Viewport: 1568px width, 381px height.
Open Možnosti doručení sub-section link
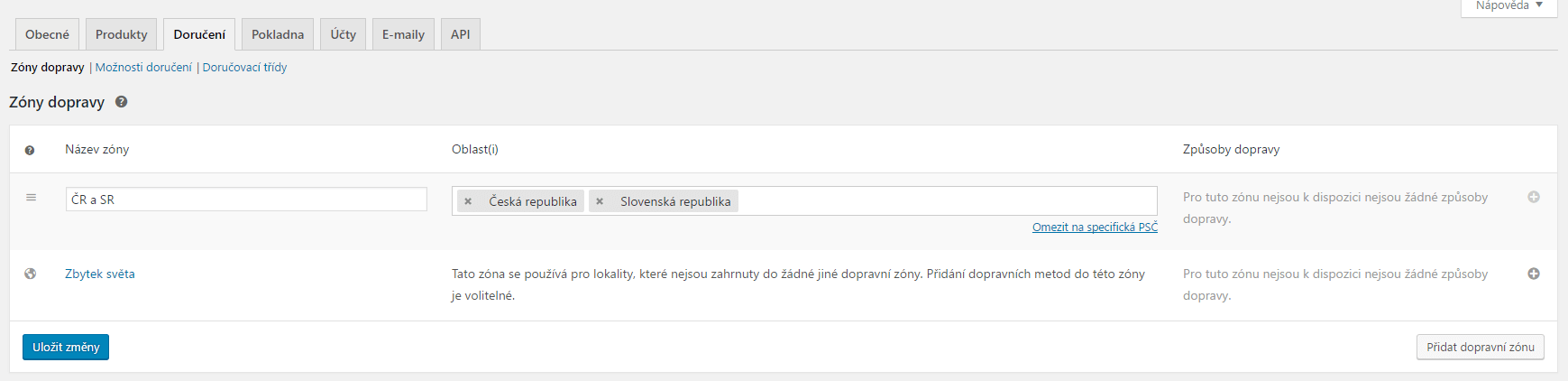coord(143,67)
